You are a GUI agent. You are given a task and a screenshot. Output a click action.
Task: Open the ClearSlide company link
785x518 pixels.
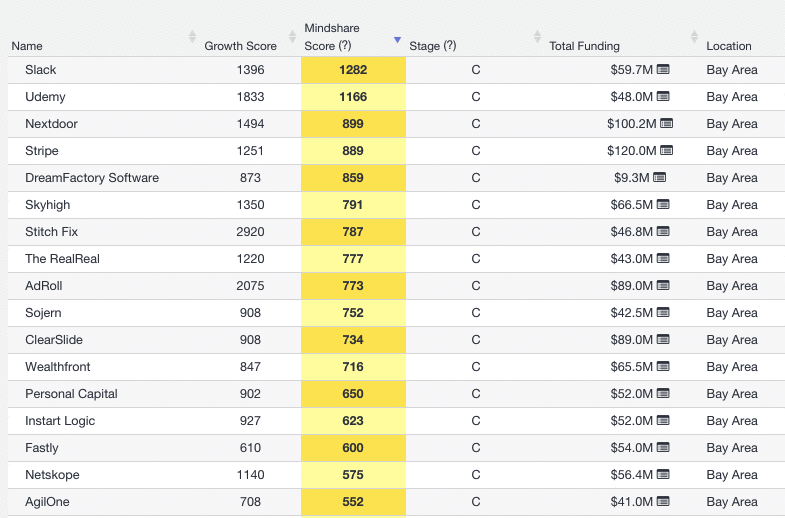(54, 340)
